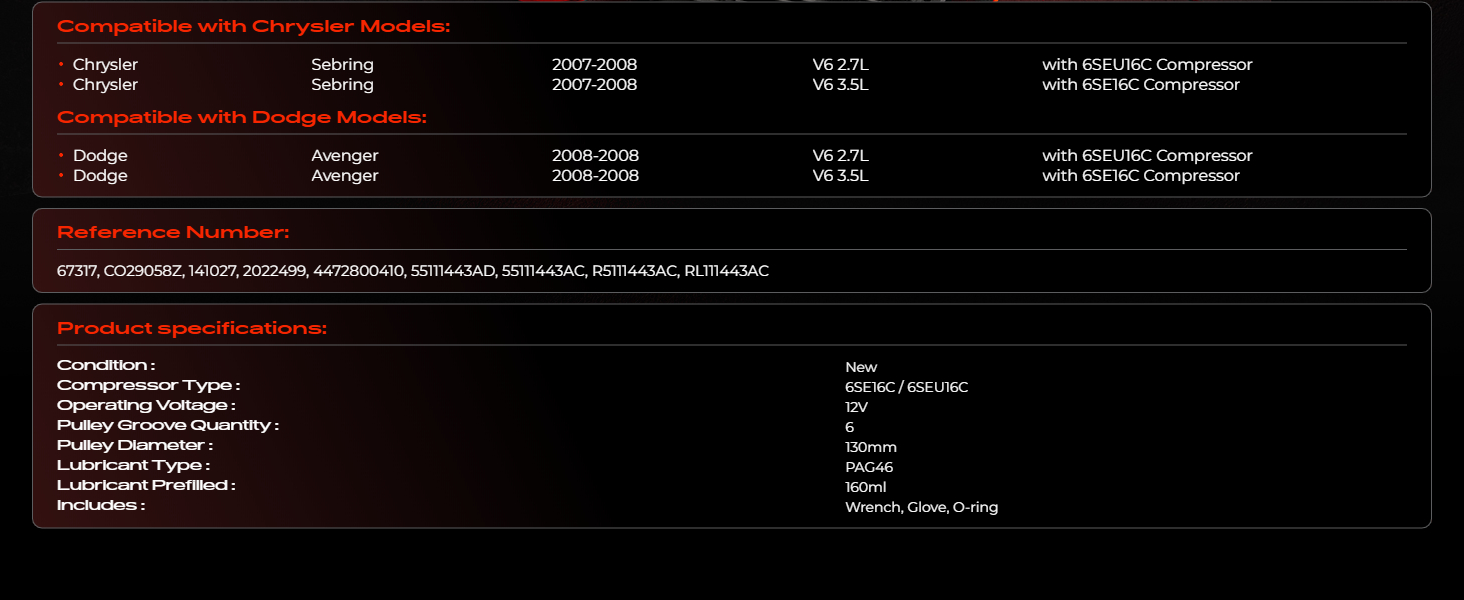The height and width of the screenshot is (600, 1464).
Task: Click the "Condition :" specification label
Action: [106, 366]
